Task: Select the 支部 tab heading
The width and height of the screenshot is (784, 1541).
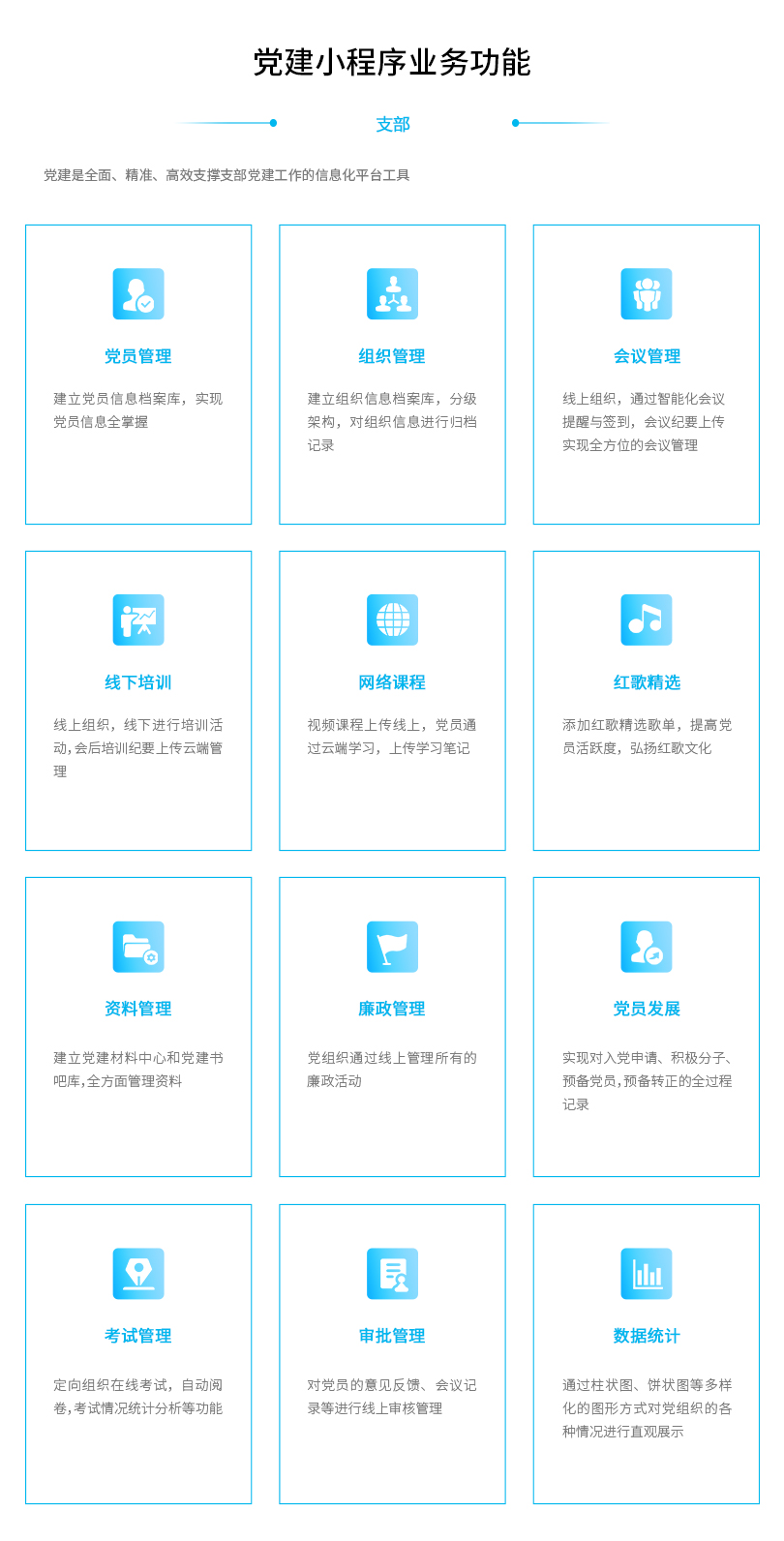Action: [393, 124]
